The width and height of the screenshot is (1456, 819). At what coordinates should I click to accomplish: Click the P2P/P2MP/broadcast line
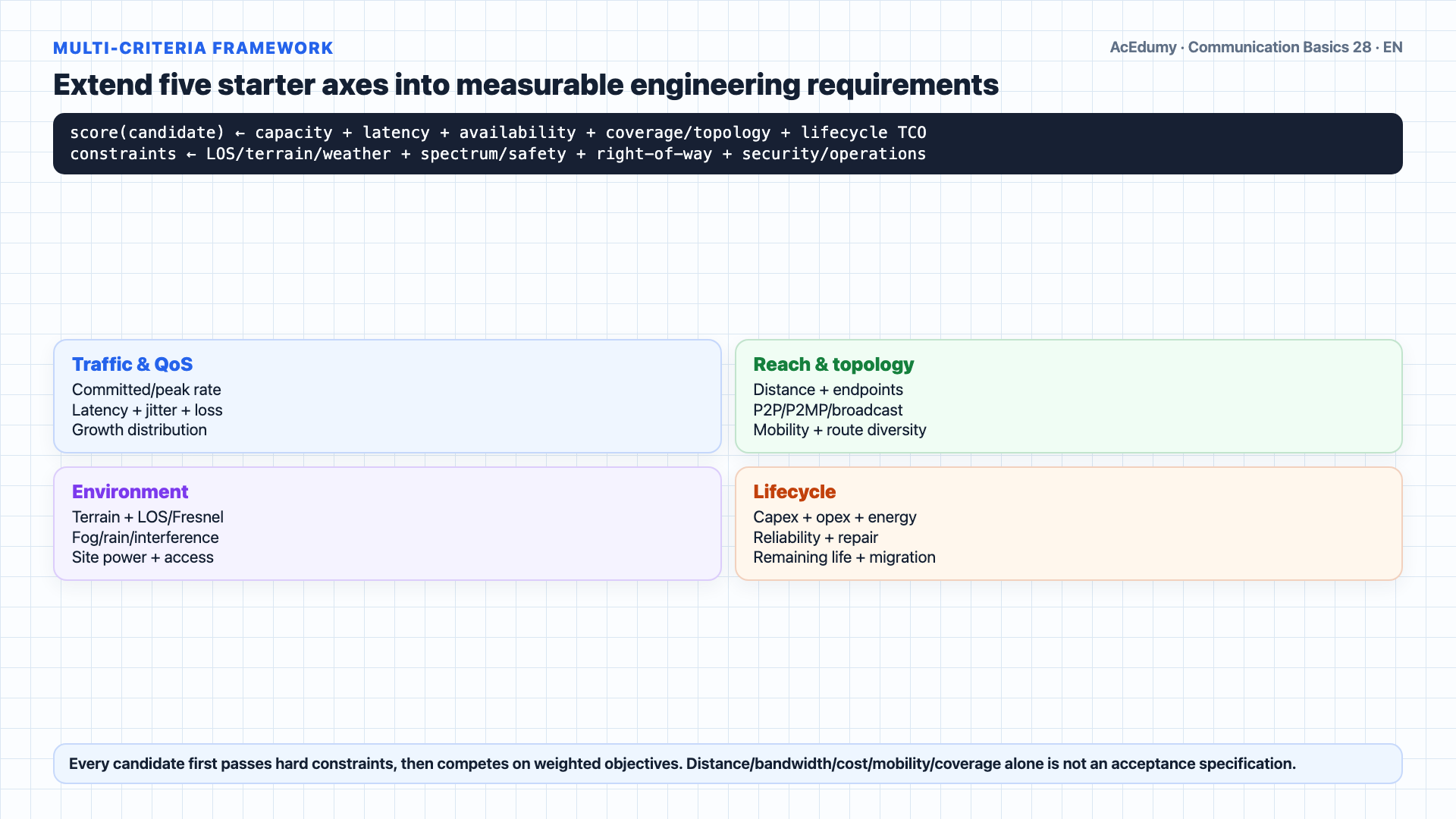tap(828, 410)
